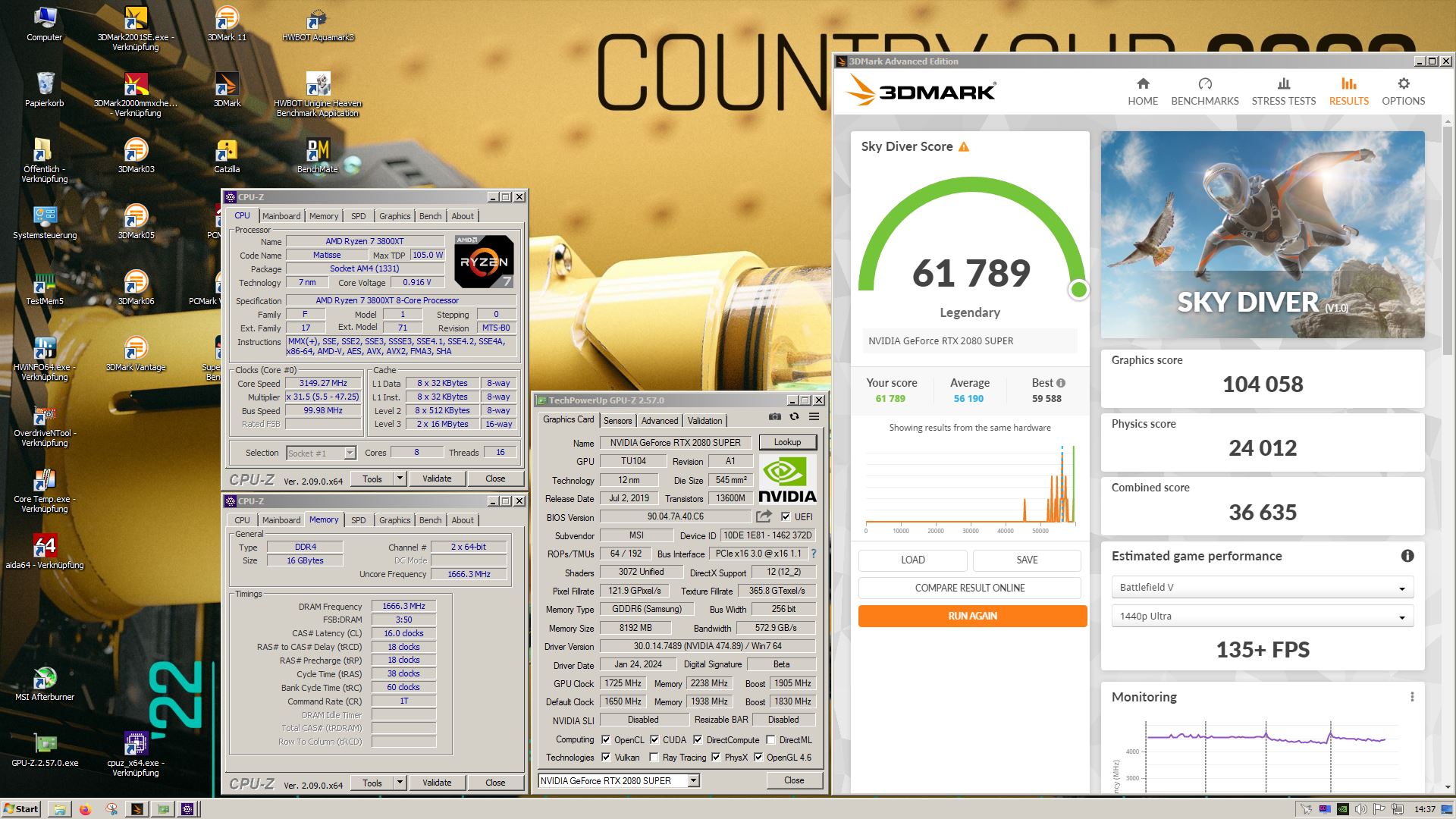This screenshot has width=1456, height=819.
Task: Expand Tools arrow in top CPU-Z window
Action: [400, 479]
